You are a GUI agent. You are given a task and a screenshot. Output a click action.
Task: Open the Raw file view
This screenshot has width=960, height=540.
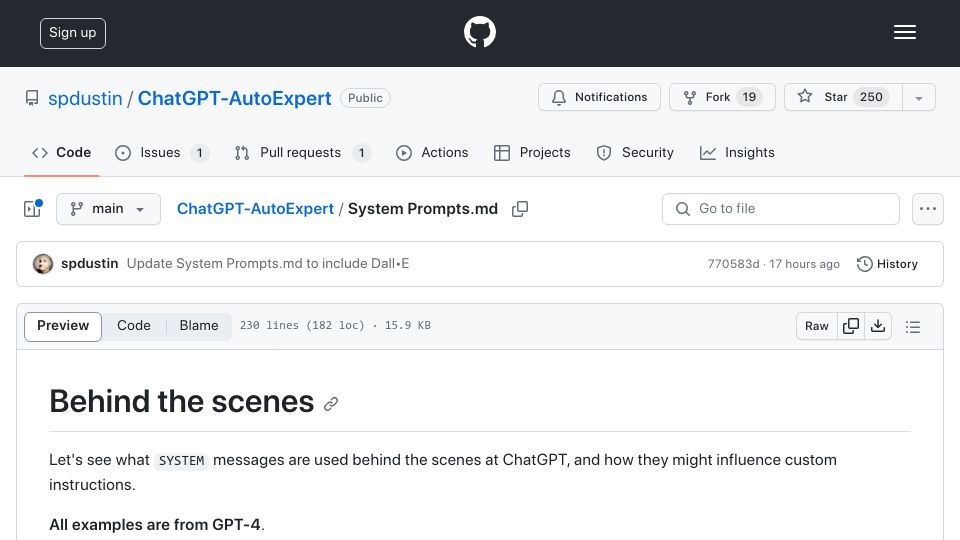(817, 326)
